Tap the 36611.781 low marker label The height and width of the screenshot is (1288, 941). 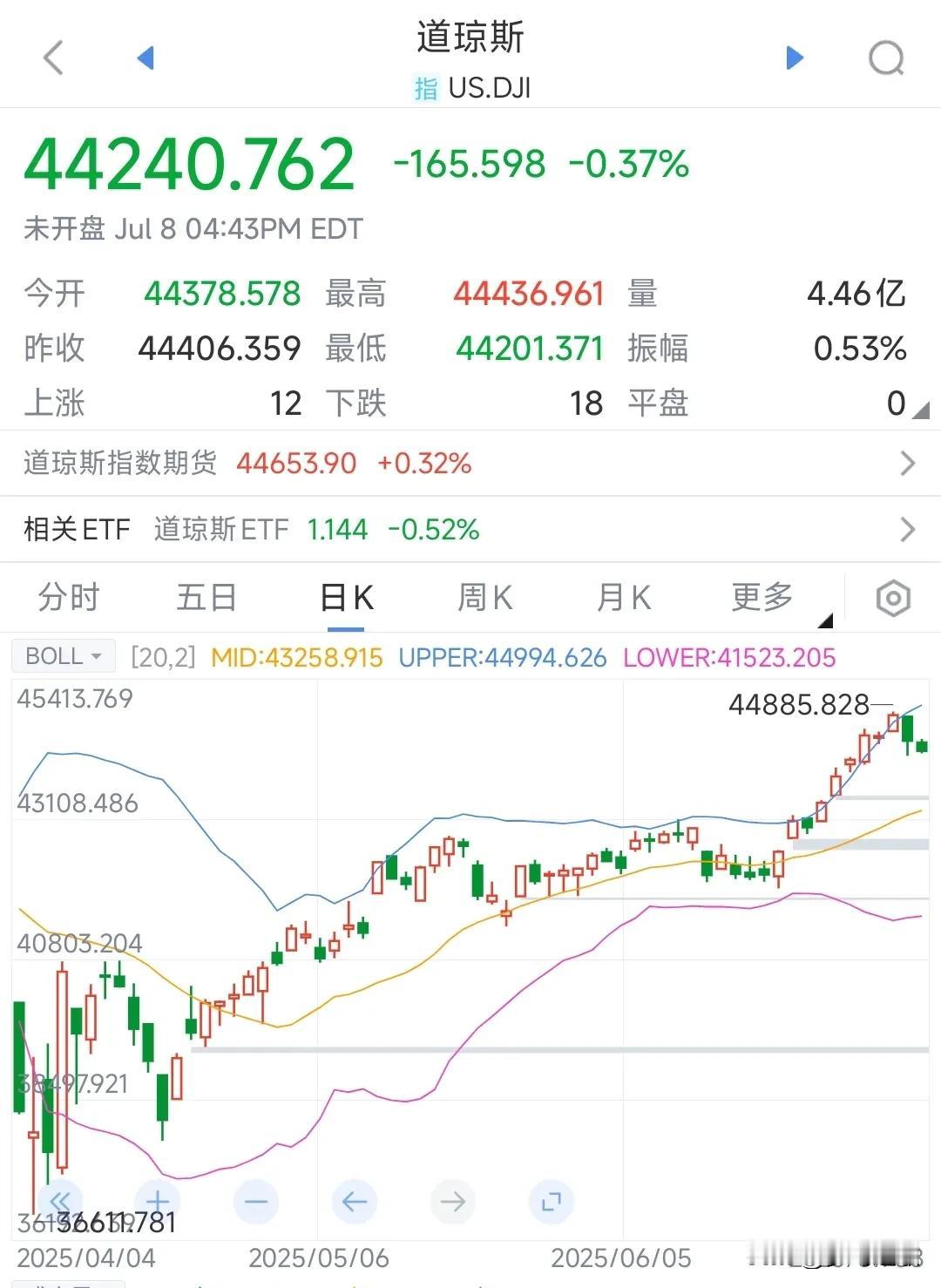click(x=117, y=1223)
